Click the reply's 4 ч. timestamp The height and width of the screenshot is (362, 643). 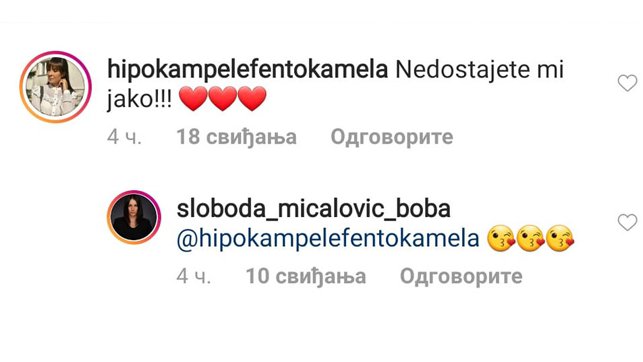(x=194, y=276)
